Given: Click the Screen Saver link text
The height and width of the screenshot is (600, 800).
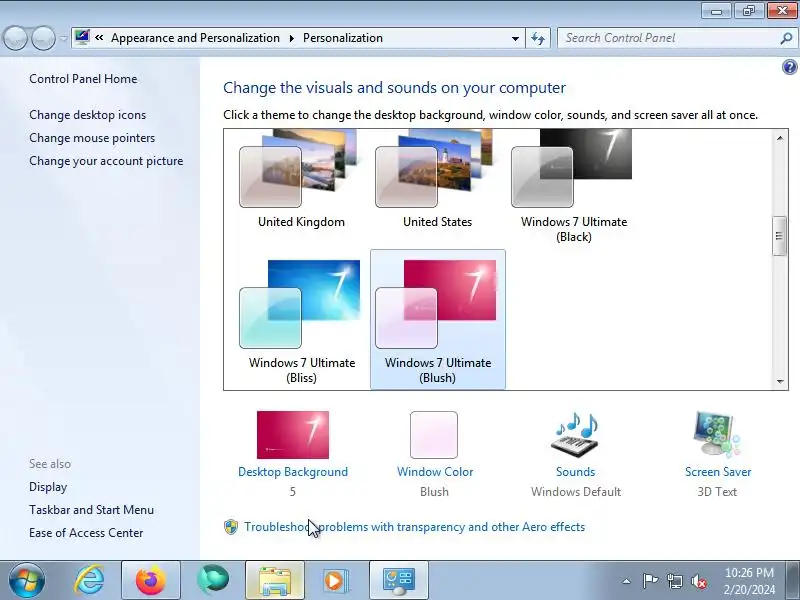Looking at the screenshot, I should 718,472.
